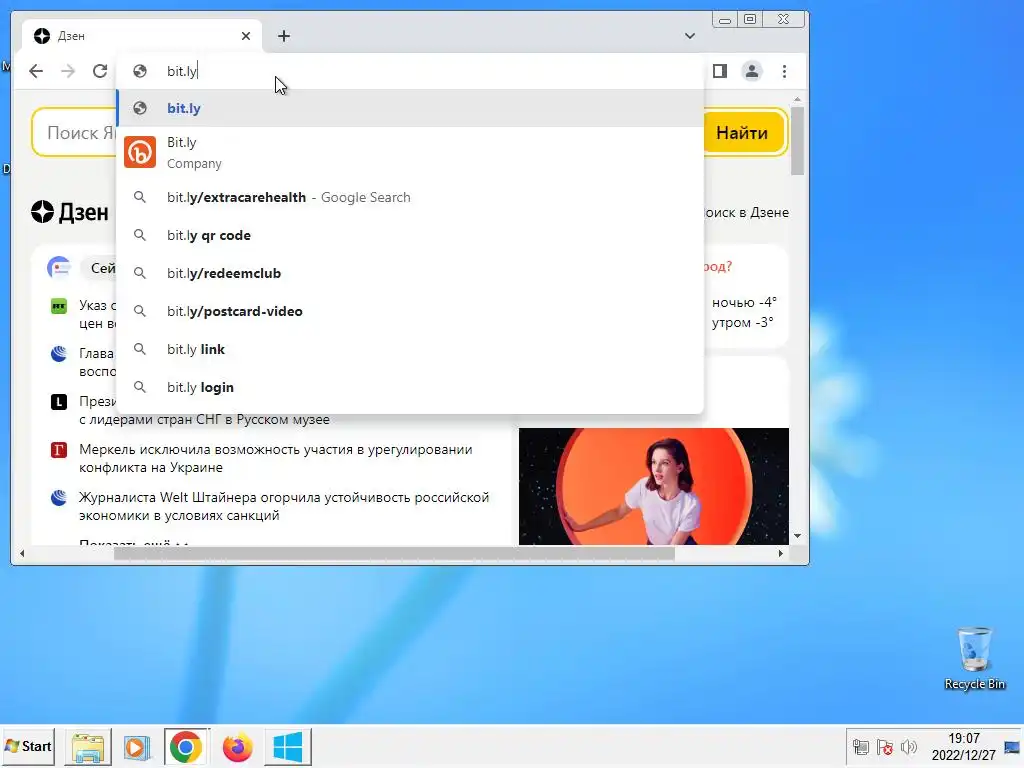
Task: Click the Поиск Яндекс search field
Action: tap(75, 133)
